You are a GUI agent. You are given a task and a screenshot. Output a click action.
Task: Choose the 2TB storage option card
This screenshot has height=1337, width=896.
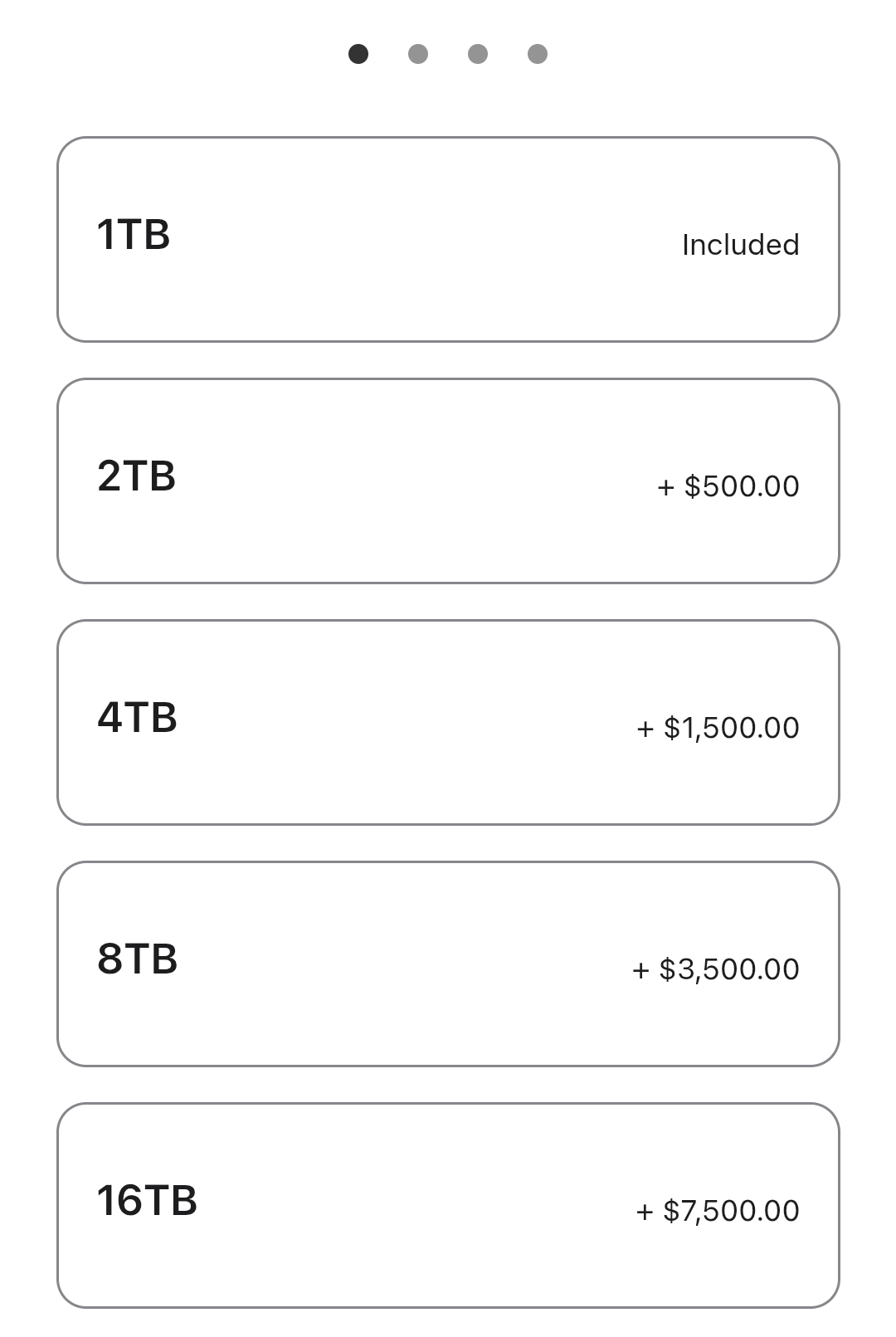coord(448,481)
